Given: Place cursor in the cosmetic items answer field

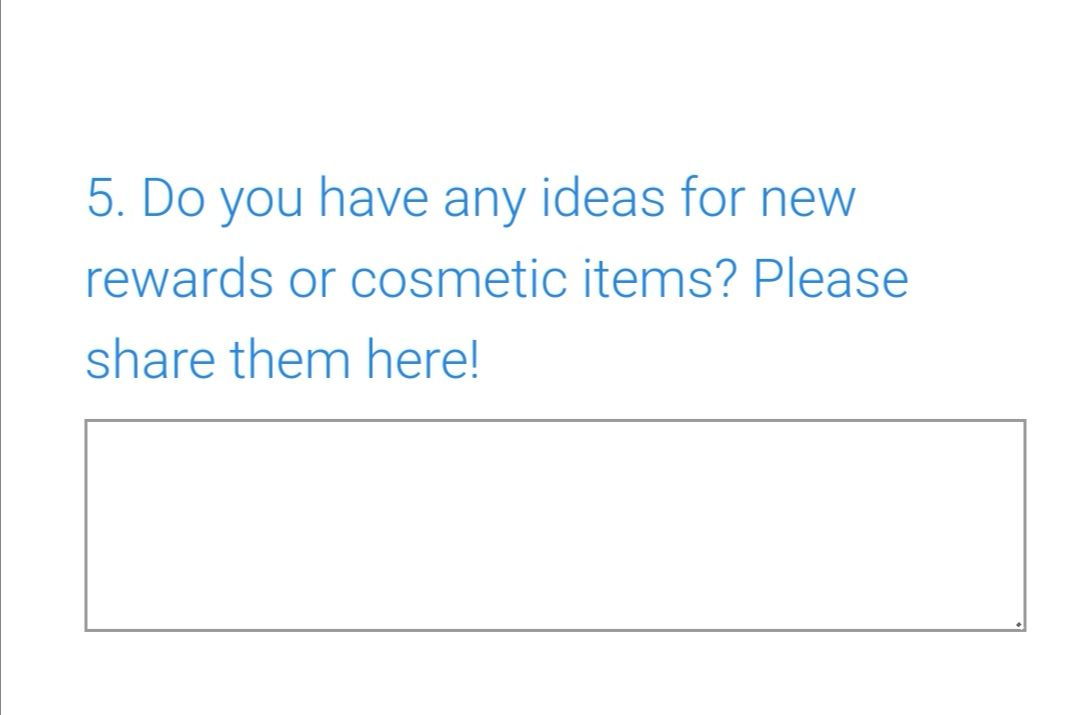Looking at the screenshot, I should pyautogui.click(x=555, y=525).
